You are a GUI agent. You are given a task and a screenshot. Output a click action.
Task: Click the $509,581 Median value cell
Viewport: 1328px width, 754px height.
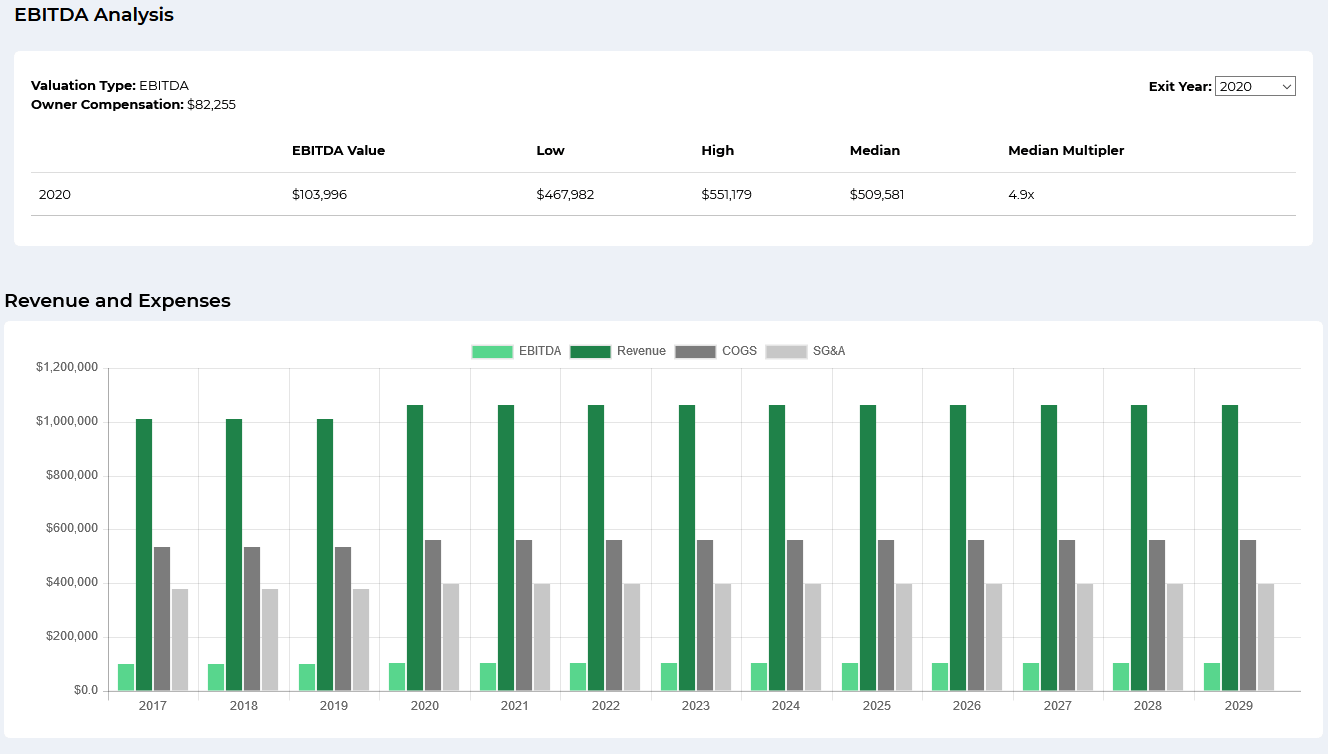(x=877, y=195)
